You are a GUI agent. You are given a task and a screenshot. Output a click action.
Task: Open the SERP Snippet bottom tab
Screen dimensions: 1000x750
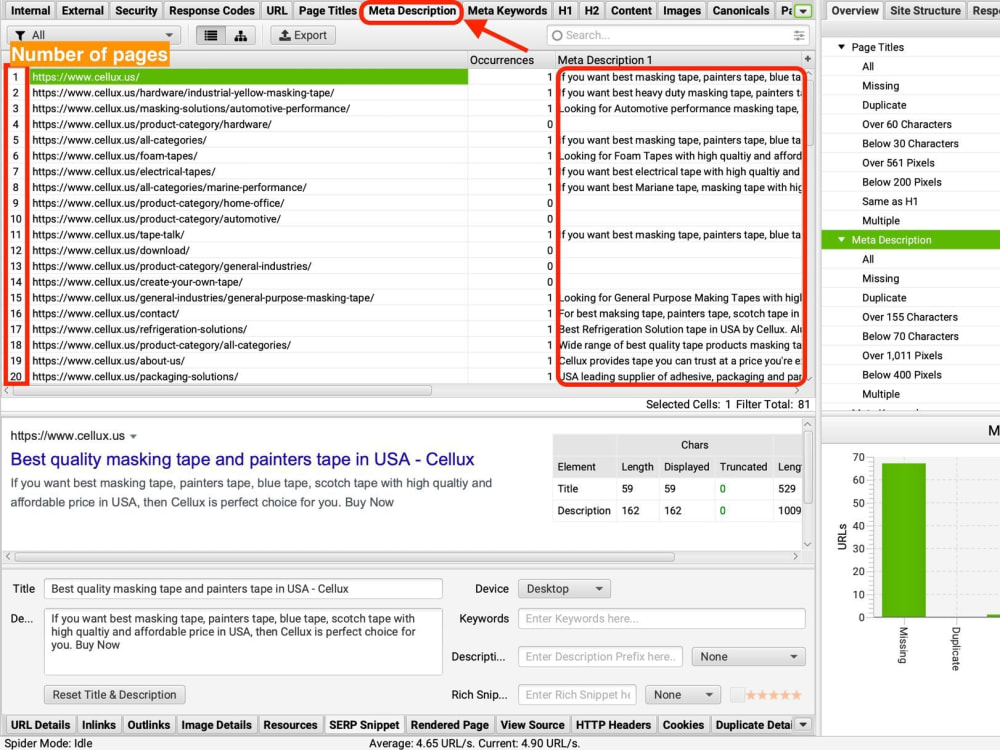364,725
